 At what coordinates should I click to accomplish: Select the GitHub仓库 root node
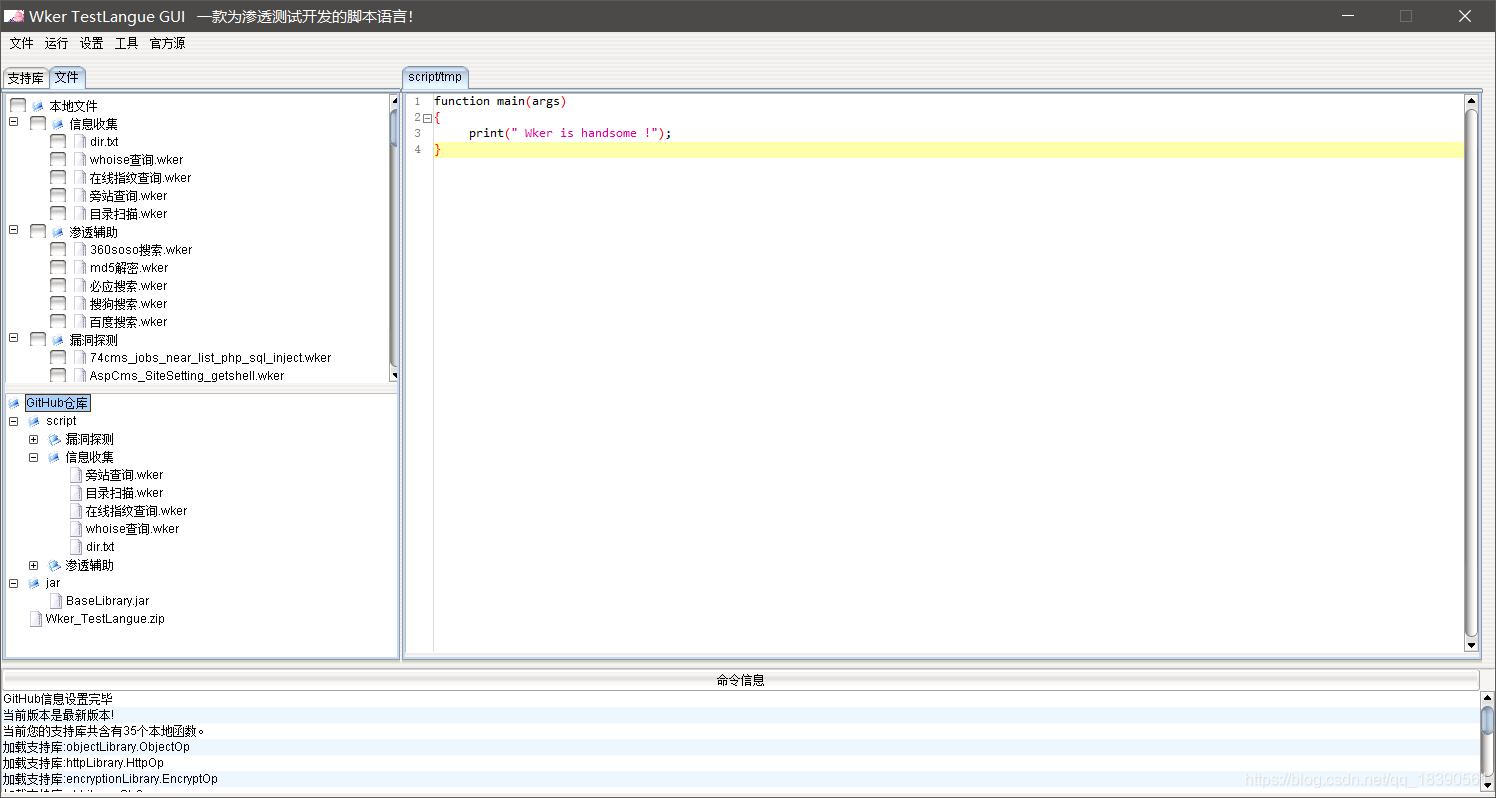(x=58, y=403)
